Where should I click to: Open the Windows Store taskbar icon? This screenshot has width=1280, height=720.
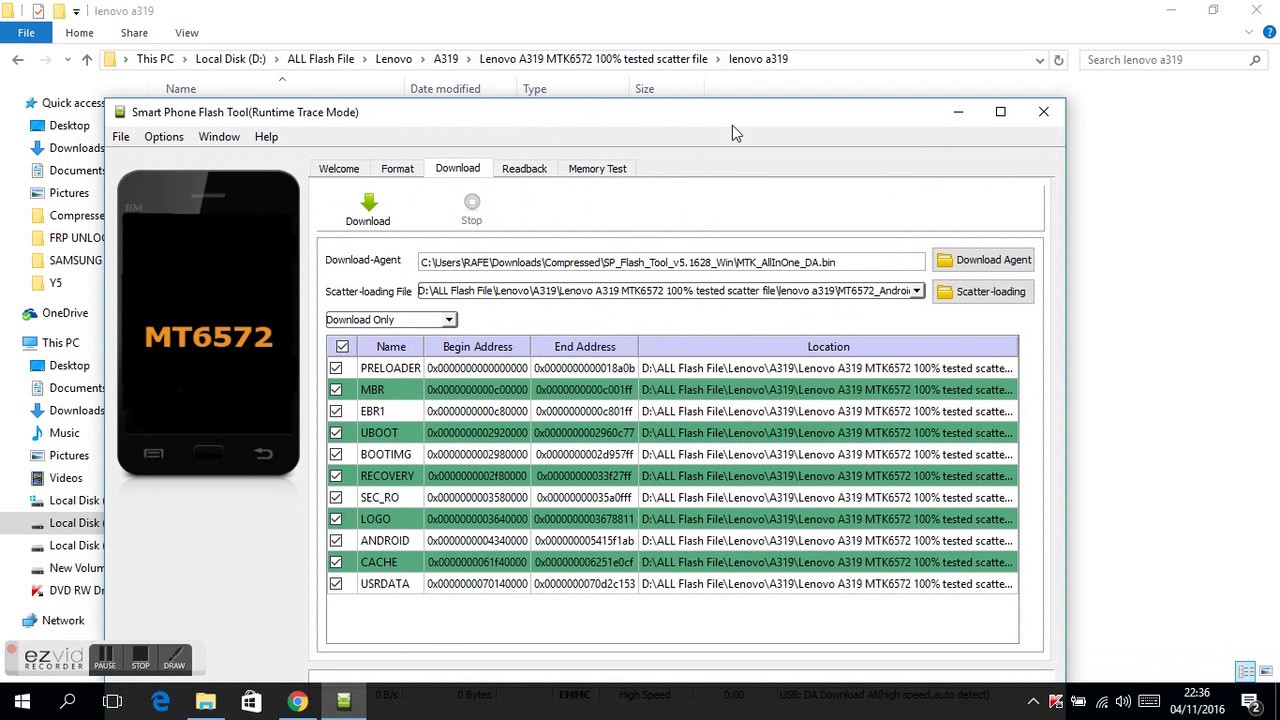(x=251, y=702)
